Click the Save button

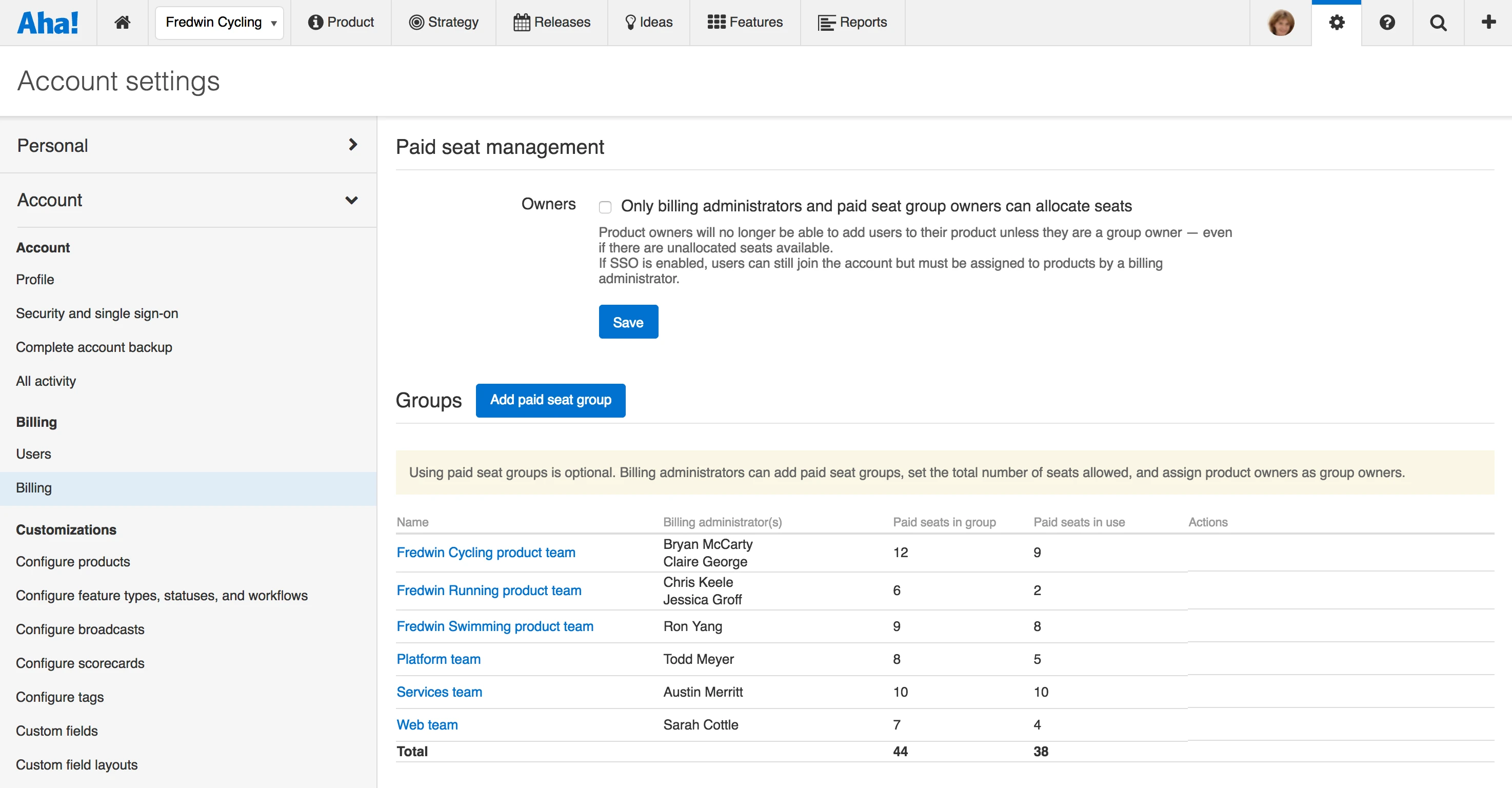pyautogui.click(x=628, y=322)
